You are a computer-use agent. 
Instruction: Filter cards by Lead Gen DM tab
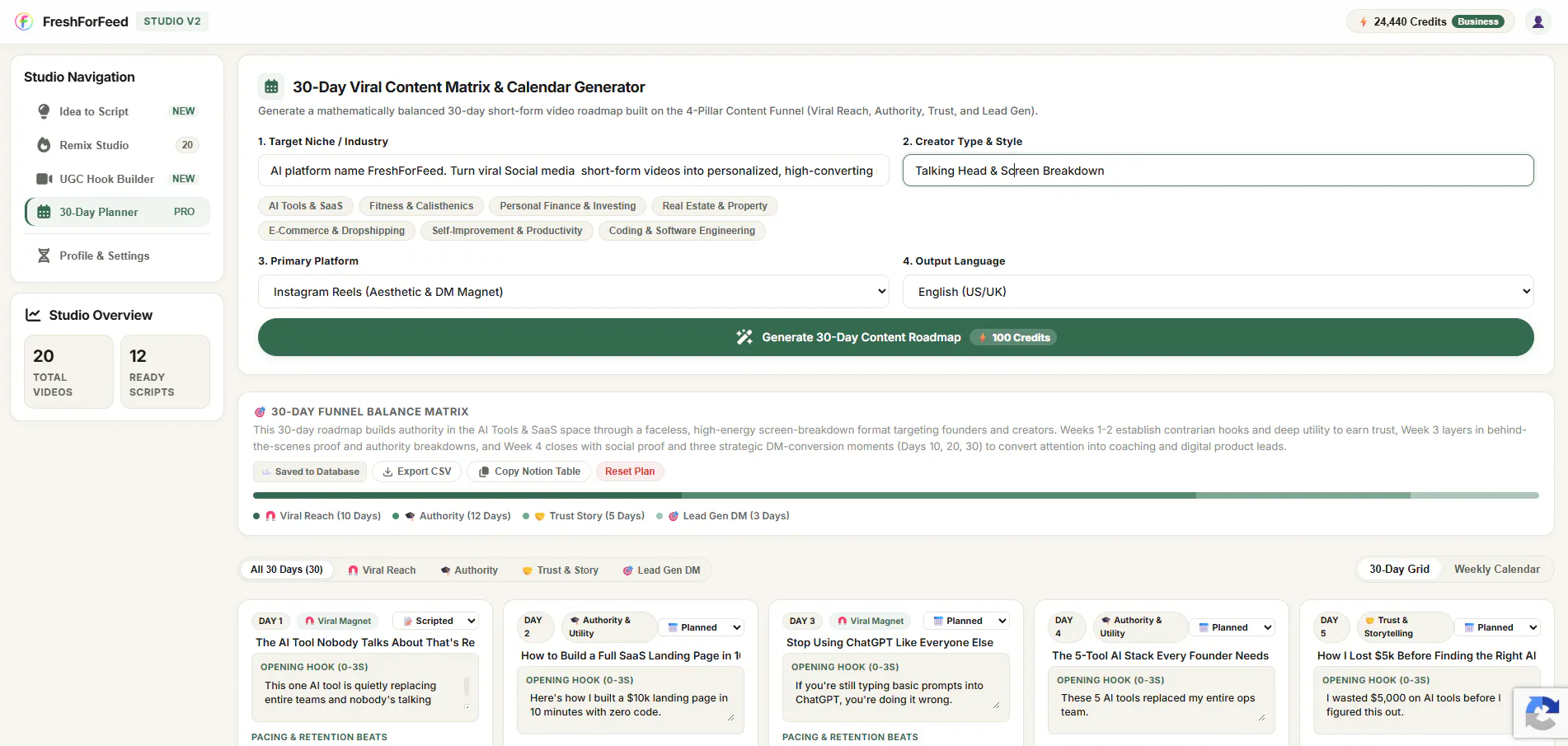point(661,570)
